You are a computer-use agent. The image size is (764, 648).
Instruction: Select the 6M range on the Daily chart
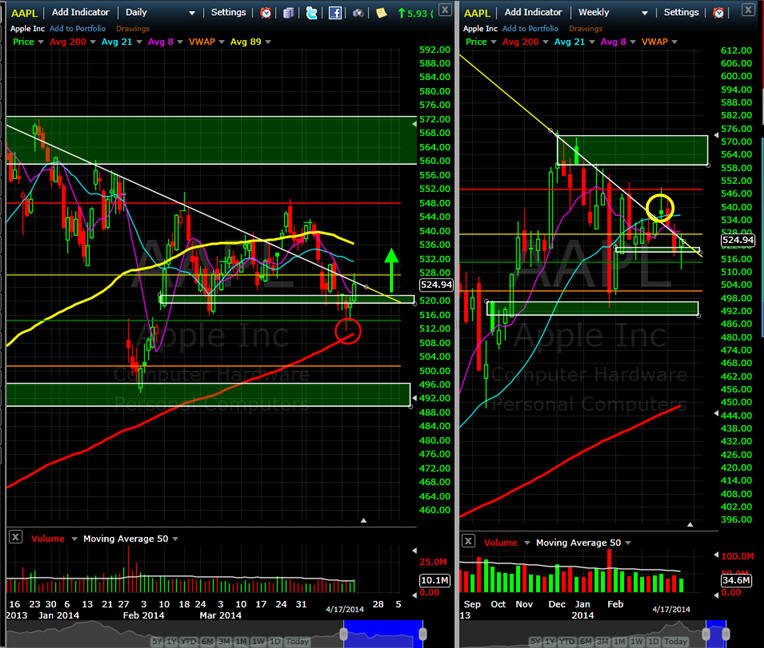[208, 641]
